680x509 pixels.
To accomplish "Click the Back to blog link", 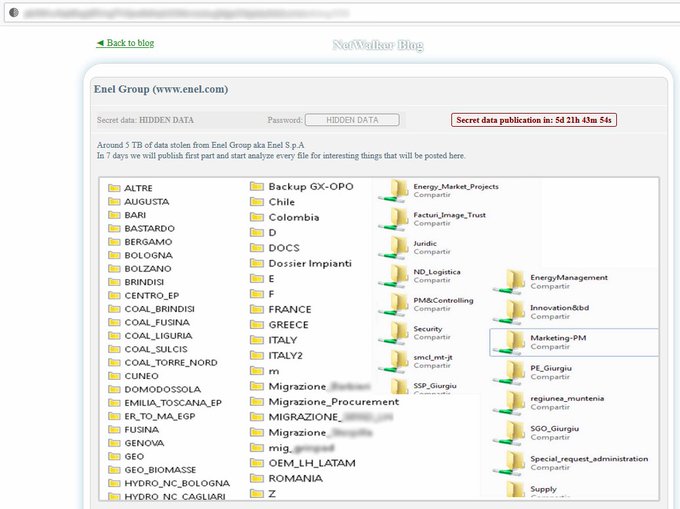I will (x=125, y=43).
